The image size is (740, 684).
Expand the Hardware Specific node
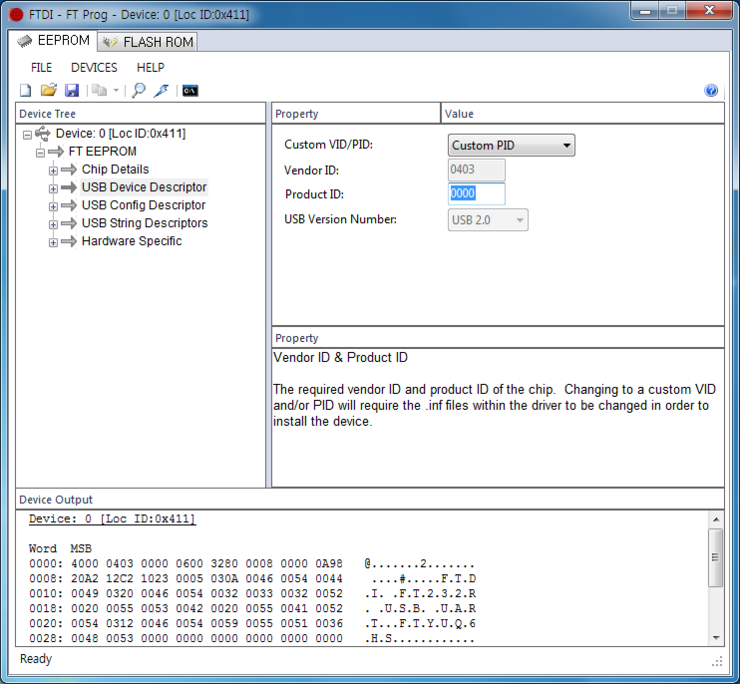pyautogui.click(x=53, y=242)
